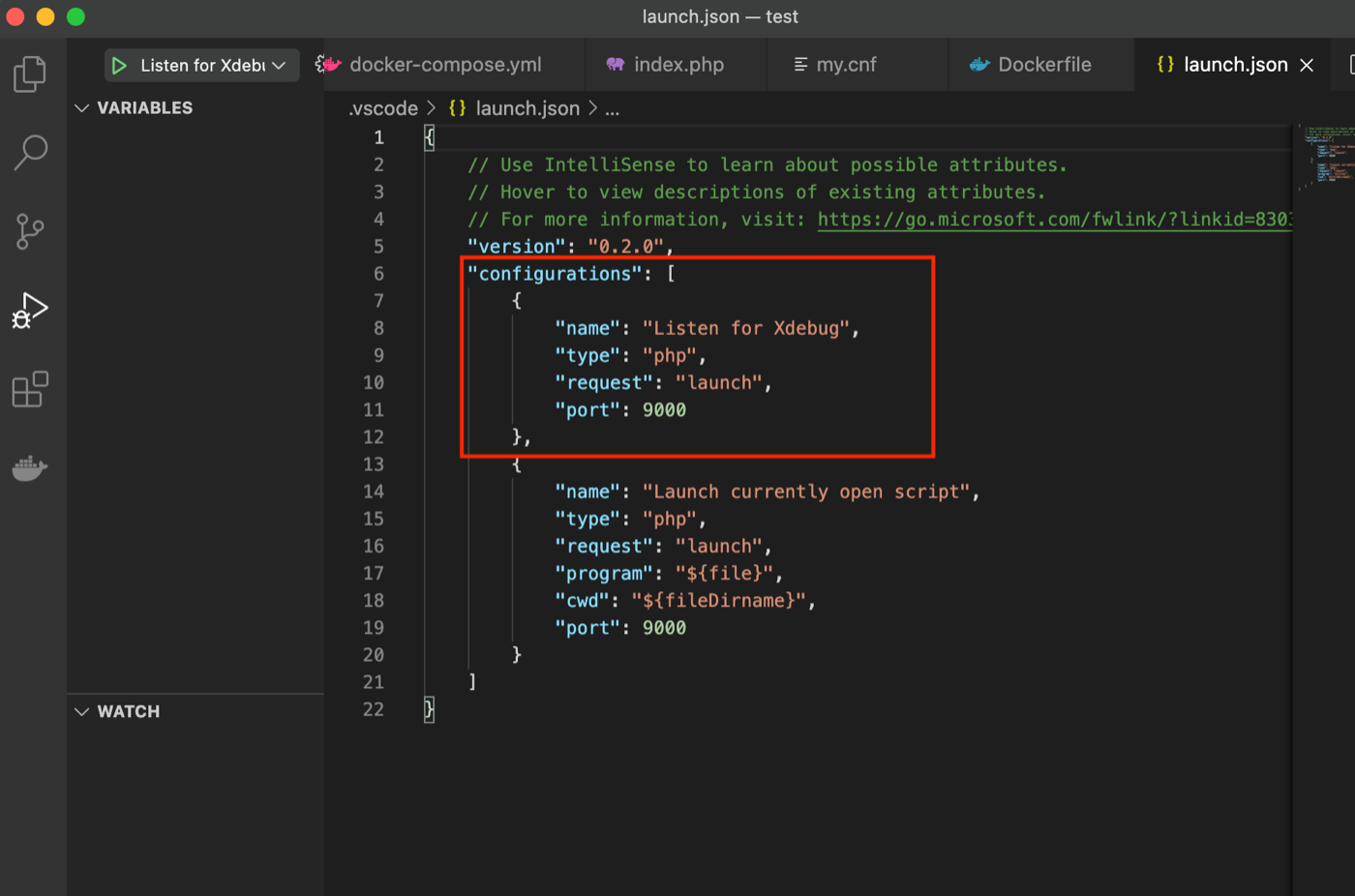Collapse the VARIABLES section
The width and height of the screenshot is (1355, 896).
point(196,107)
